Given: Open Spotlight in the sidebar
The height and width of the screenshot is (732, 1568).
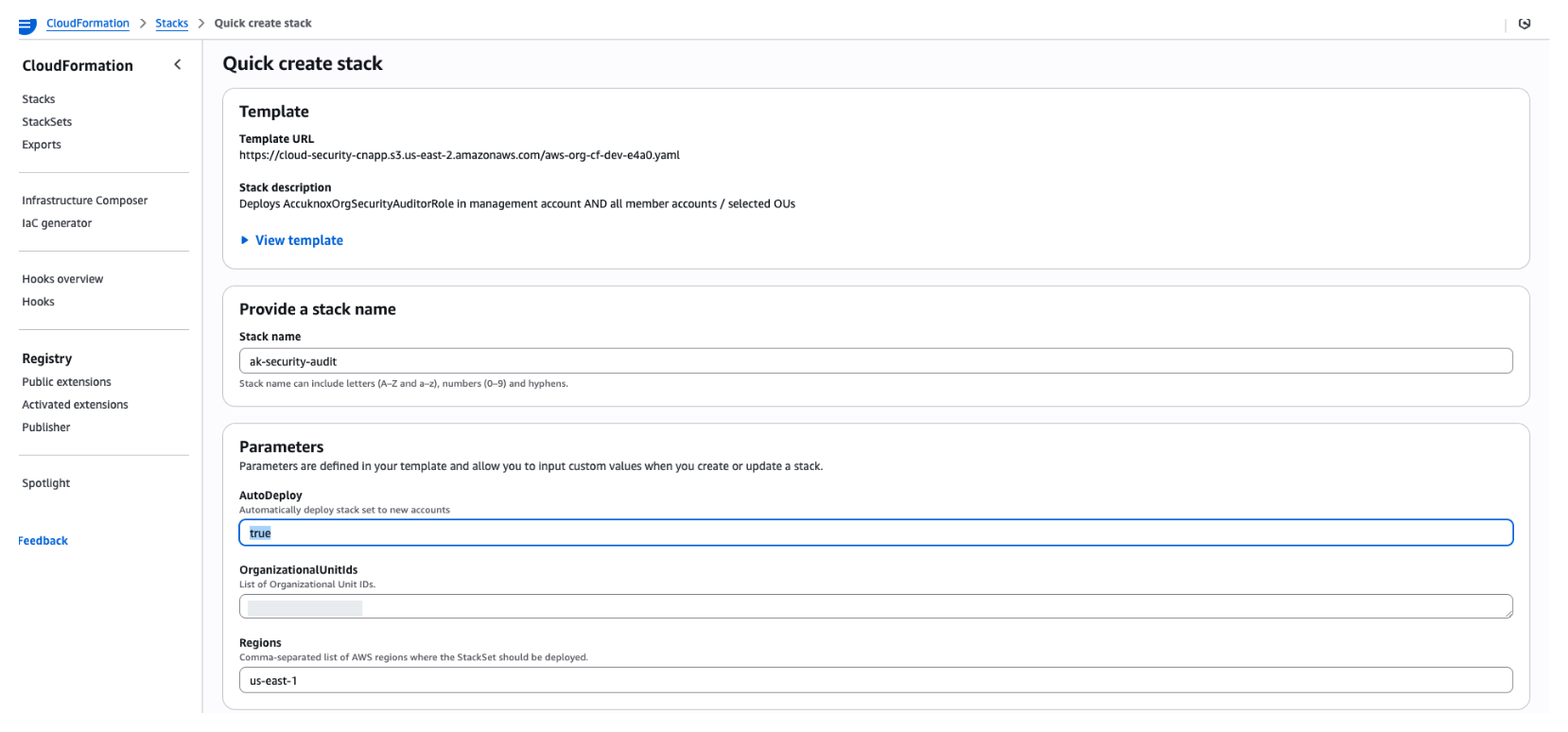Looking at the screenshot, I should pos(46,483).
